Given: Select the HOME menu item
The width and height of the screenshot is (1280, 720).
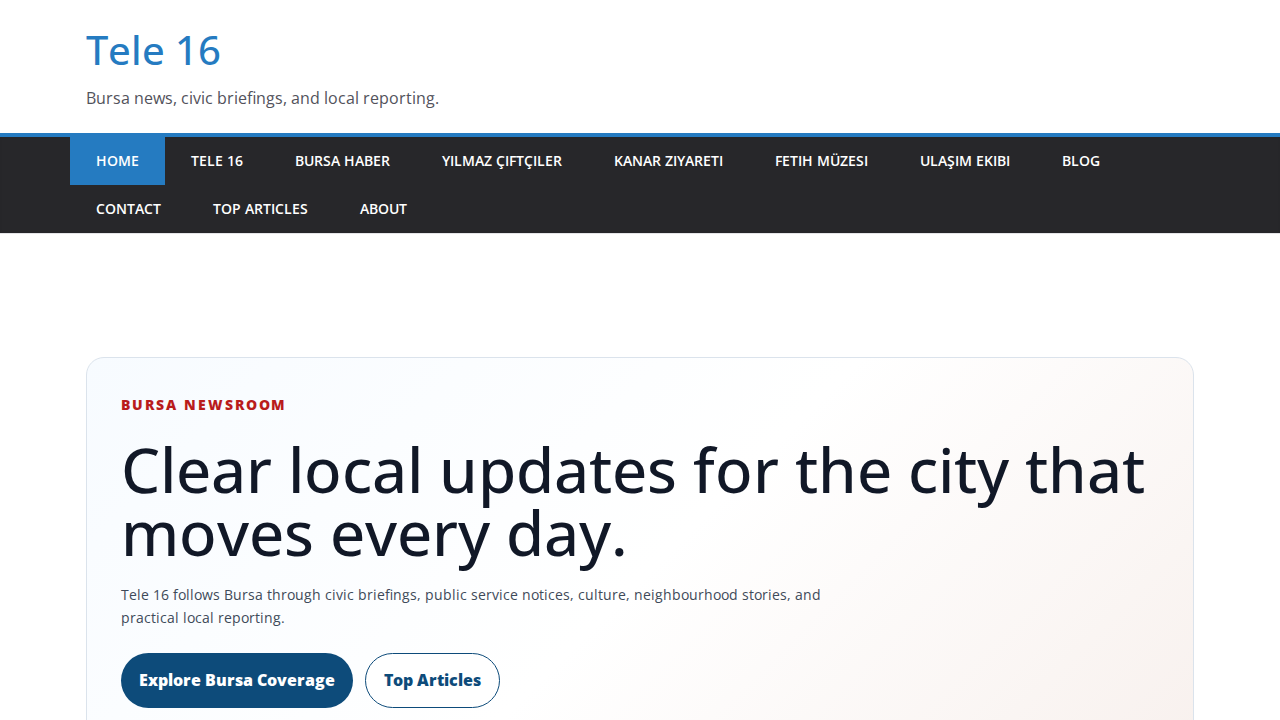Looking at the screenshot, I should pyautogui.click(x=117, y=161).
